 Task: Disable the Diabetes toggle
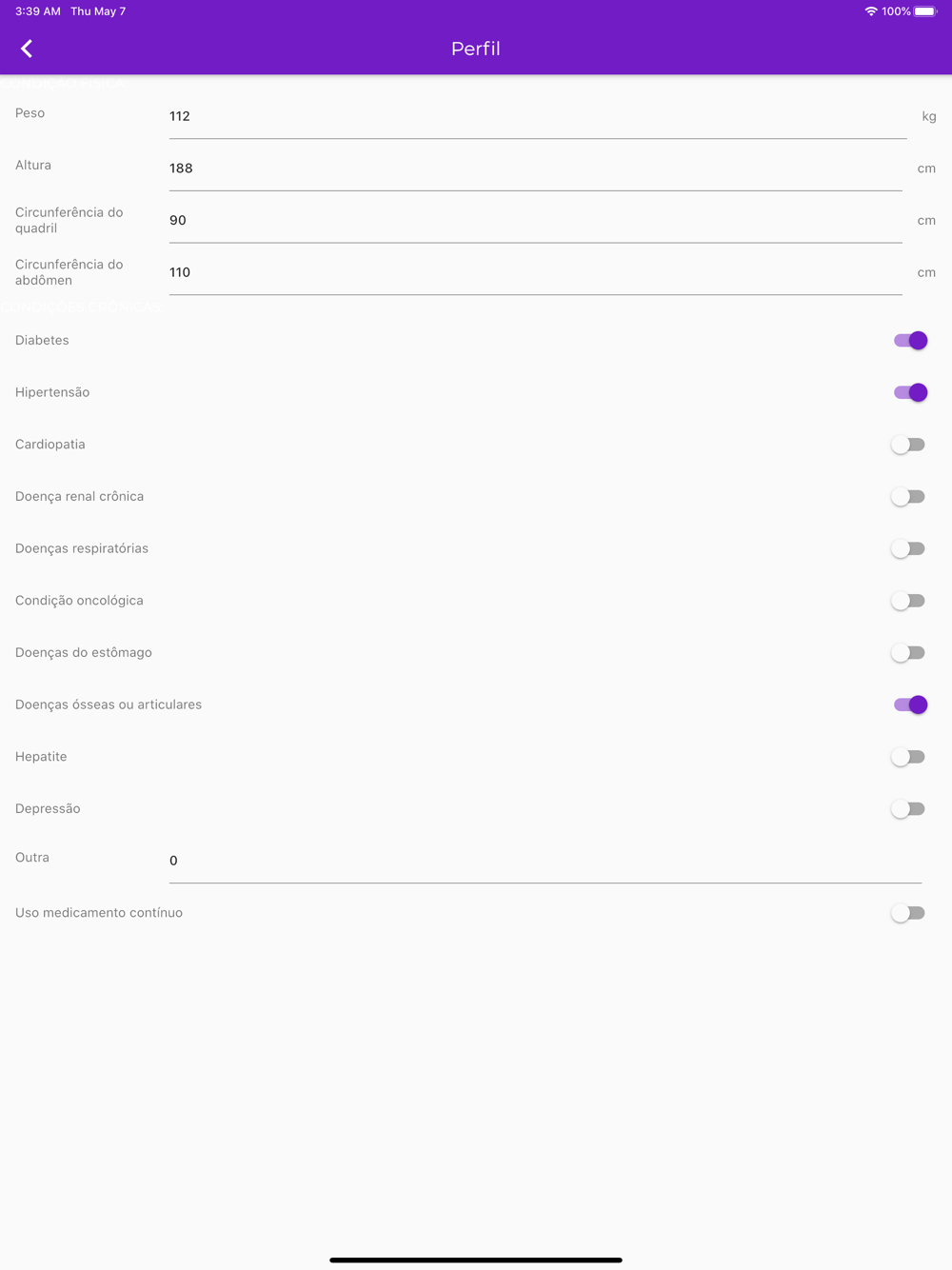click(910, 341)
